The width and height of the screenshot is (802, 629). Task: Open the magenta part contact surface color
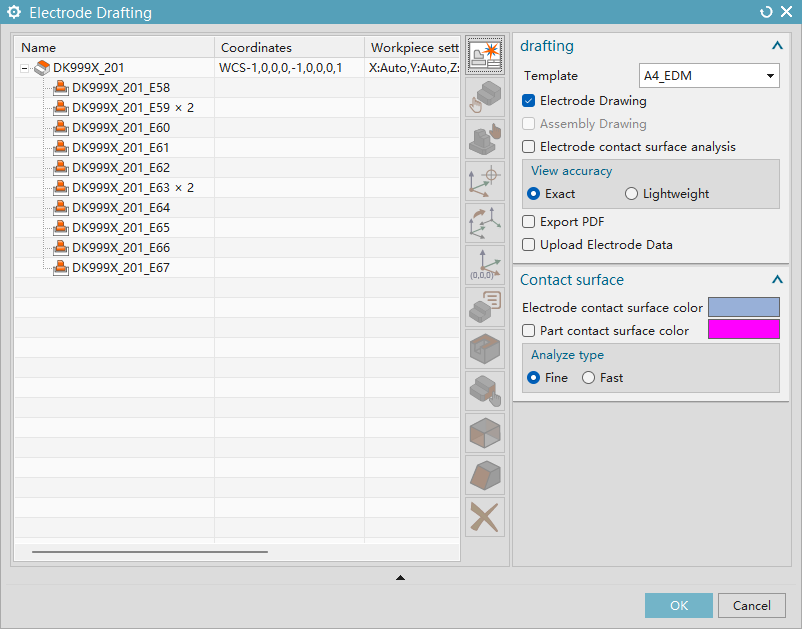[x=743, y=330]
